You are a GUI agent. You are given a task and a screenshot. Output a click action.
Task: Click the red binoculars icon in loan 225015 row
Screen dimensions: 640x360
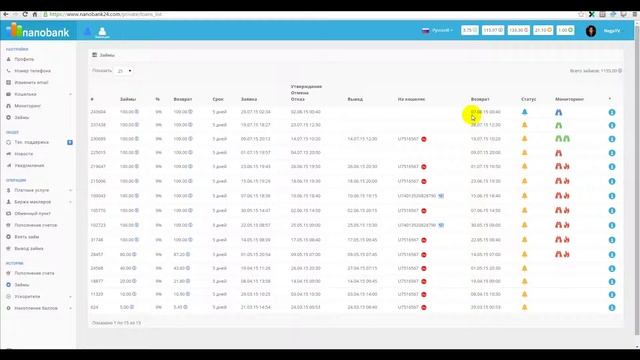(x=558, y=153)
